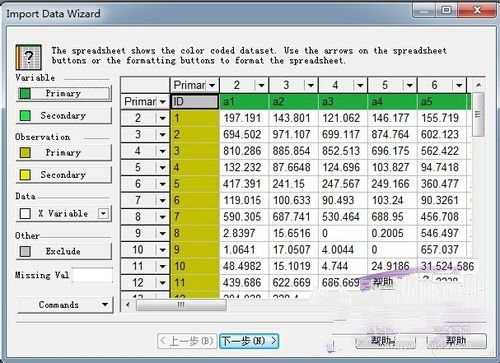500x363 pixels.
Task: Select cell value 360.477
Action: (442, 184)
